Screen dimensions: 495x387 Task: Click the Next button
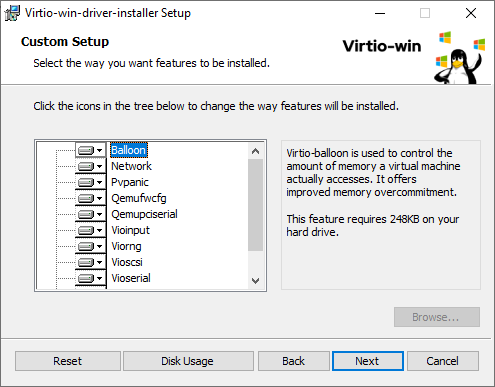368,361
